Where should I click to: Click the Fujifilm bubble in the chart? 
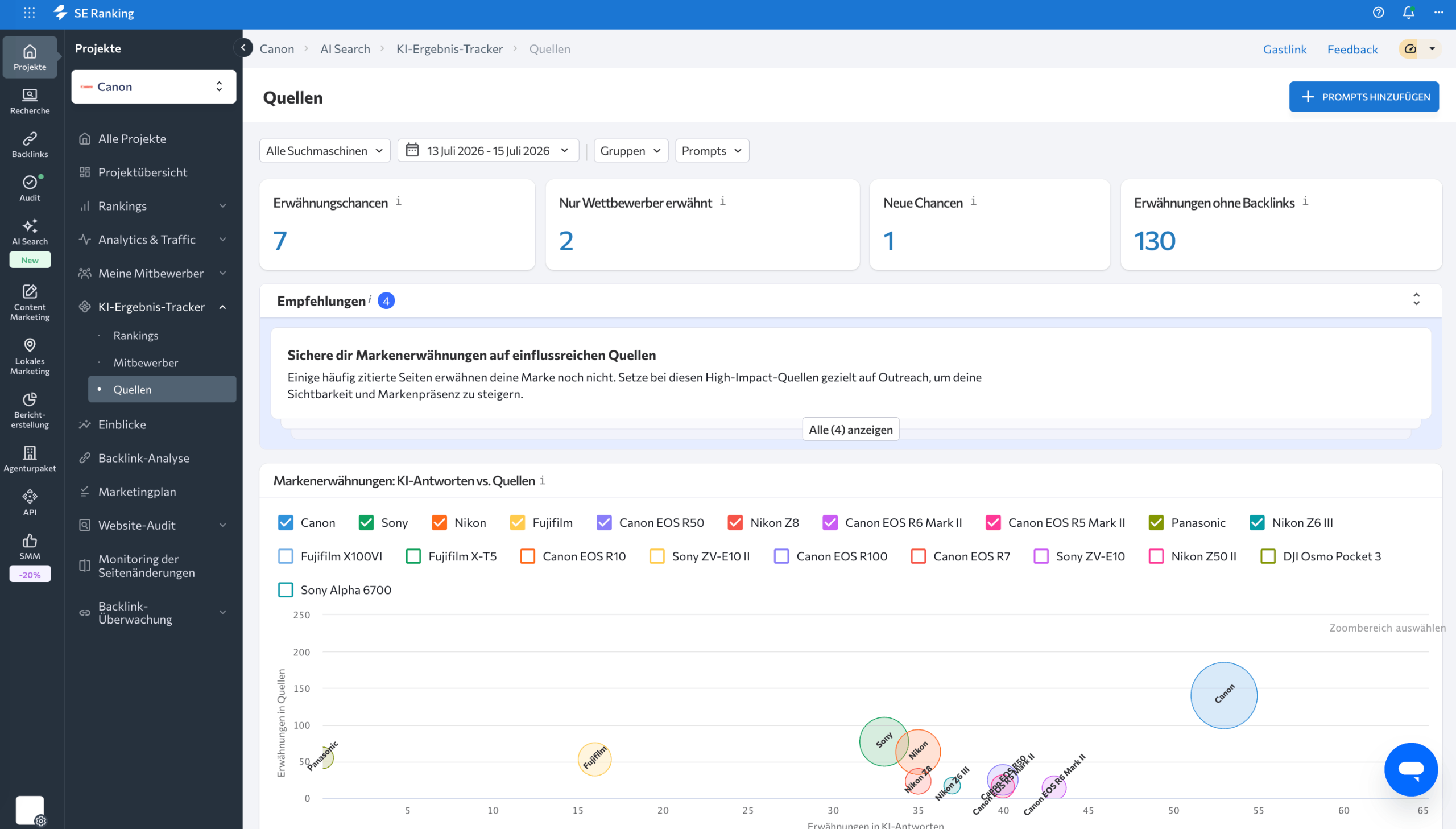pyautogui.click(x=594, y=759)
